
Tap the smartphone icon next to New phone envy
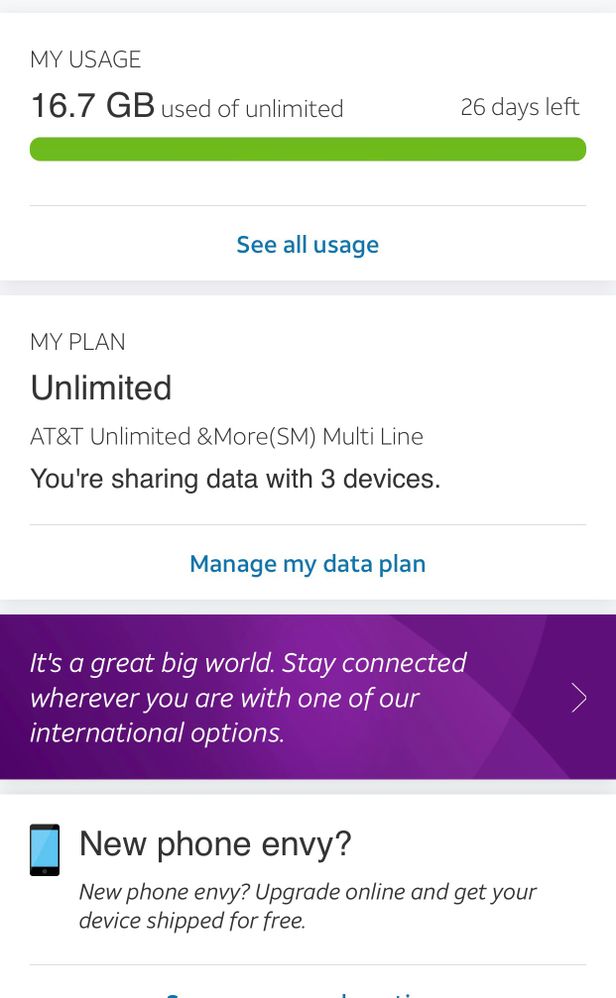44,848
